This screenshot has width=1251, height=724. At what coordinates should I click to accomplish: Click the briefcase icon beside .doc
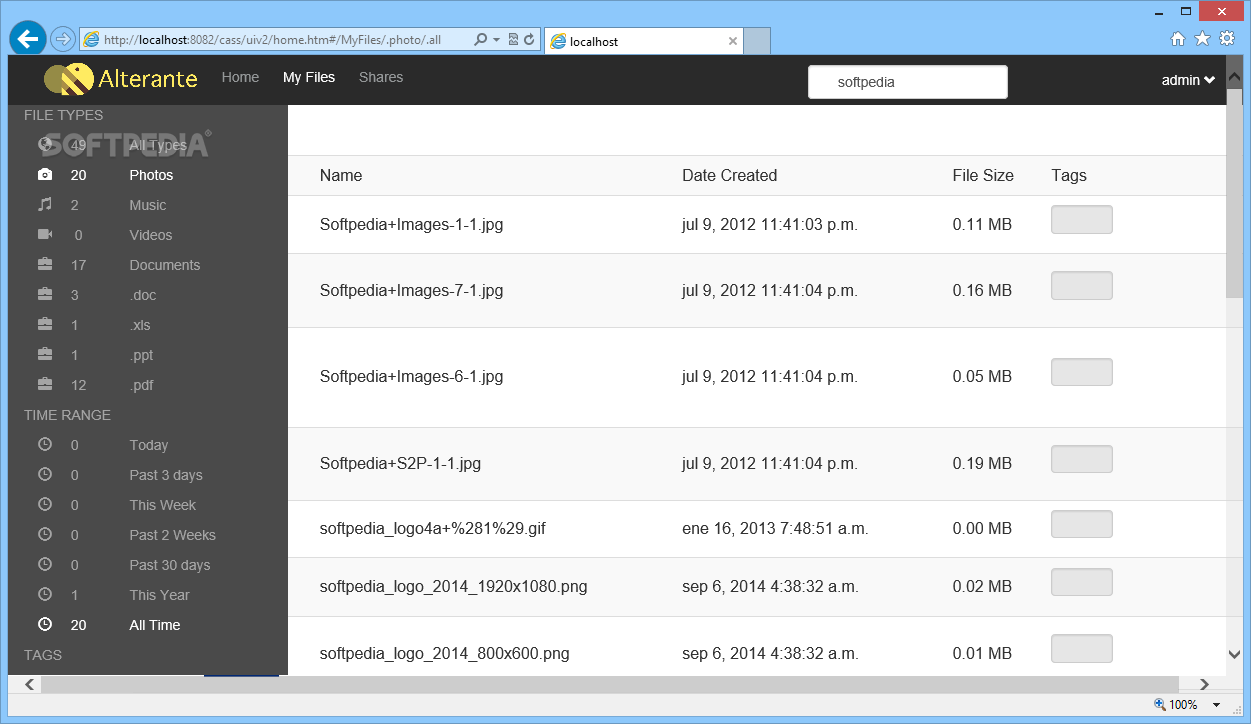pos(45,295)
